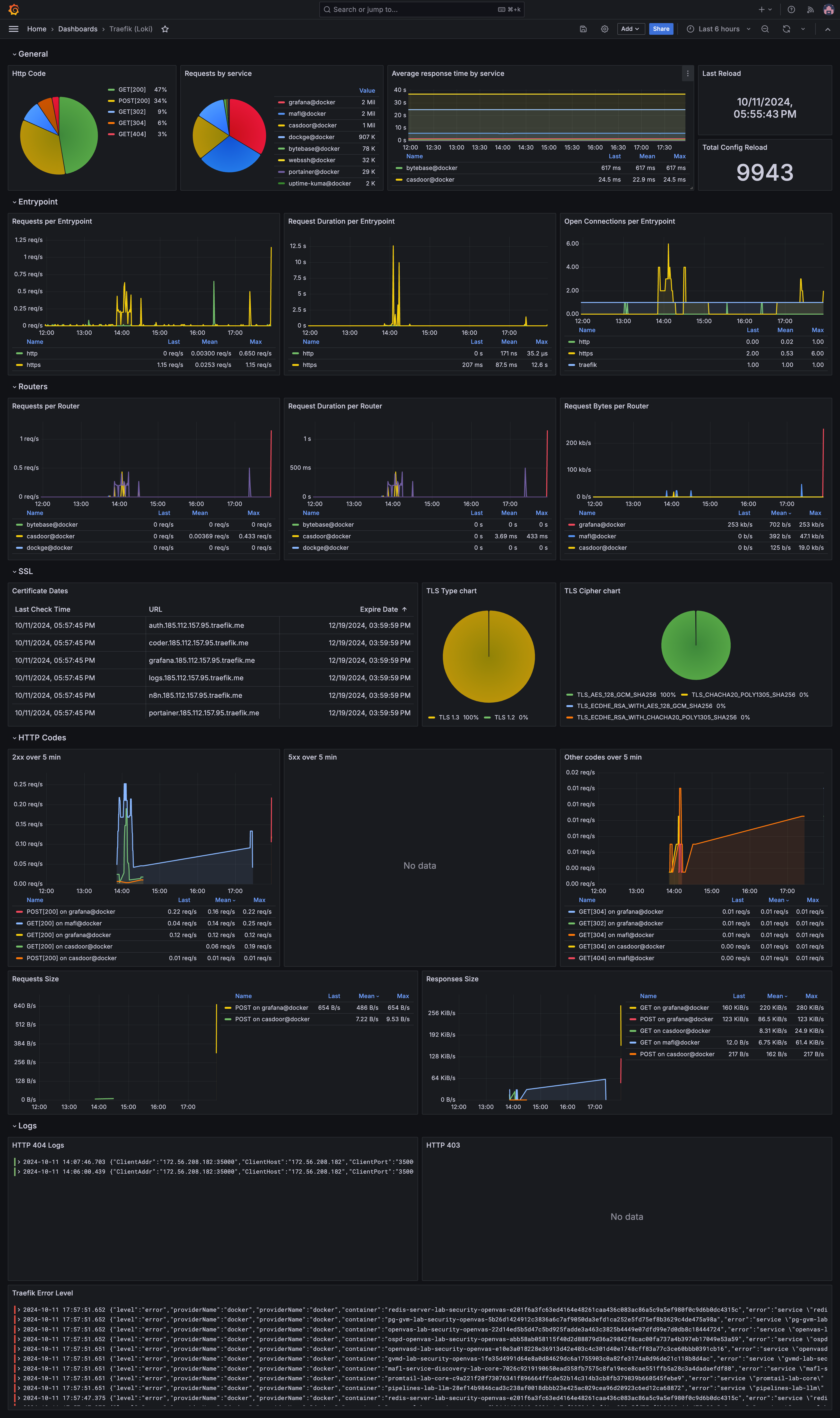Open refresh interval dropdown

click(x=803, y=29)
